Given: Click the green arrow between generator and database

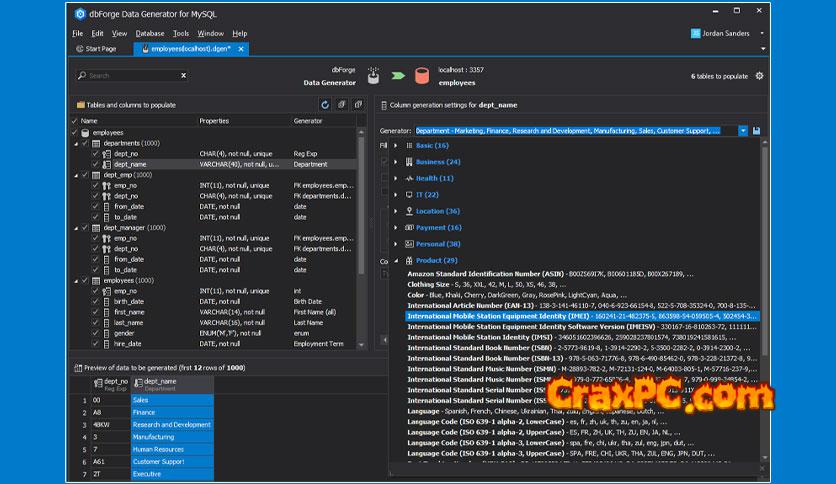Looking at the screenshot, I should coord(398,76).
